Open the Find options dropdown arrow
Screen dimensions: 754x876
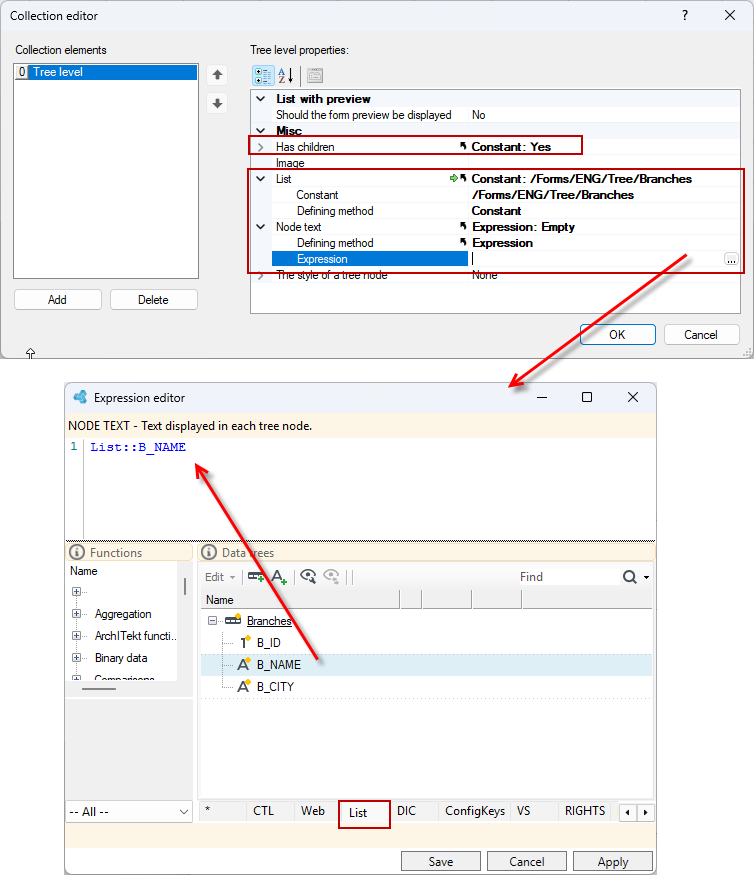[646, 577]
